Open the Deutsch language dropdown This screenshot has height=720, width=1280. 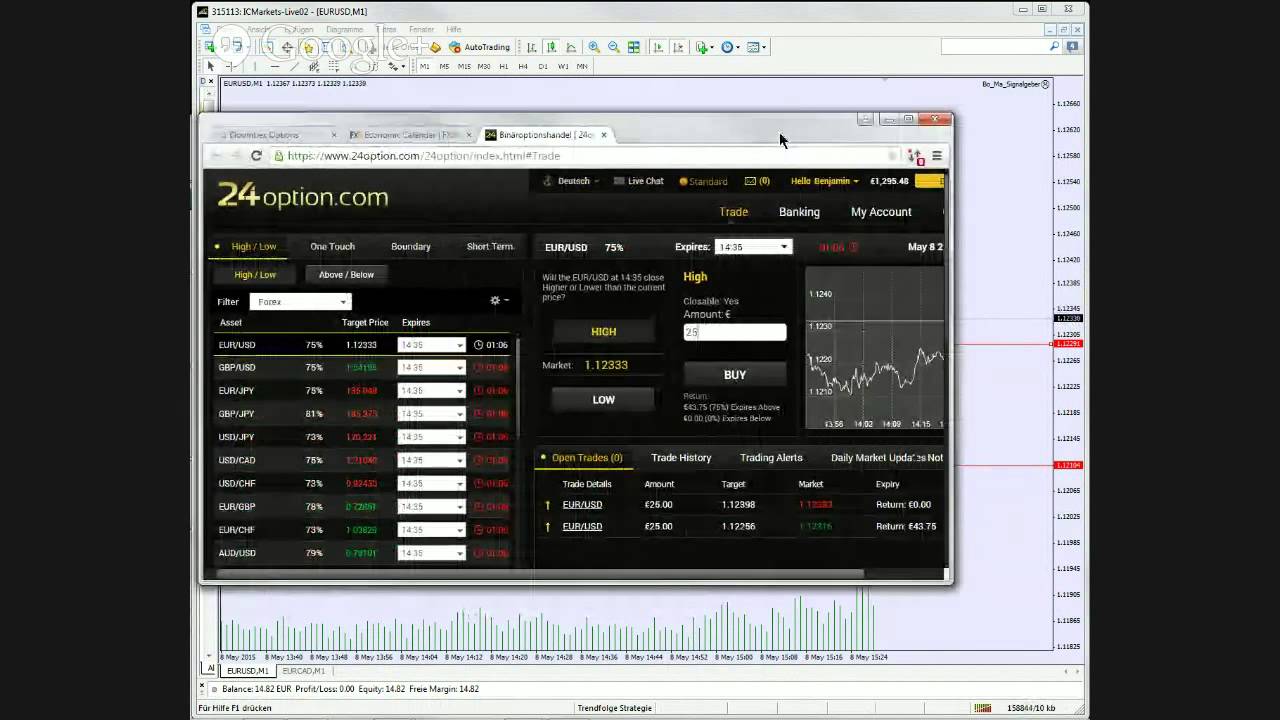(571, 181)
